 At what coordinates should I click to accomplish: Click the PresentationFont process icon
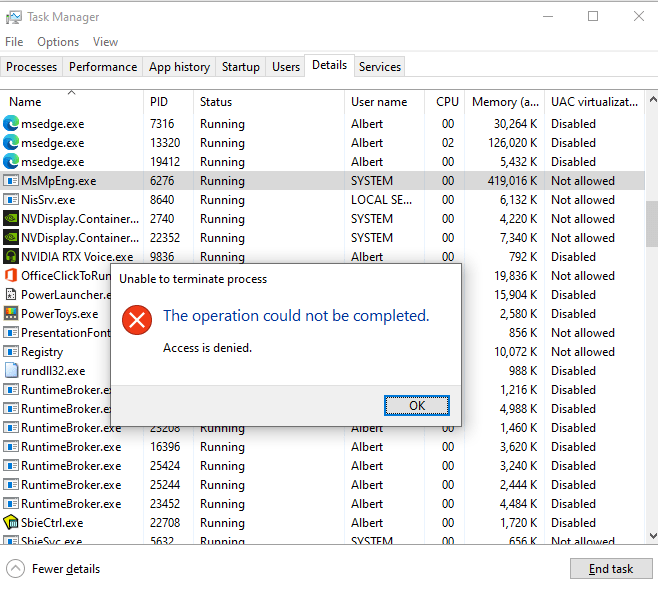click(11, 333)
